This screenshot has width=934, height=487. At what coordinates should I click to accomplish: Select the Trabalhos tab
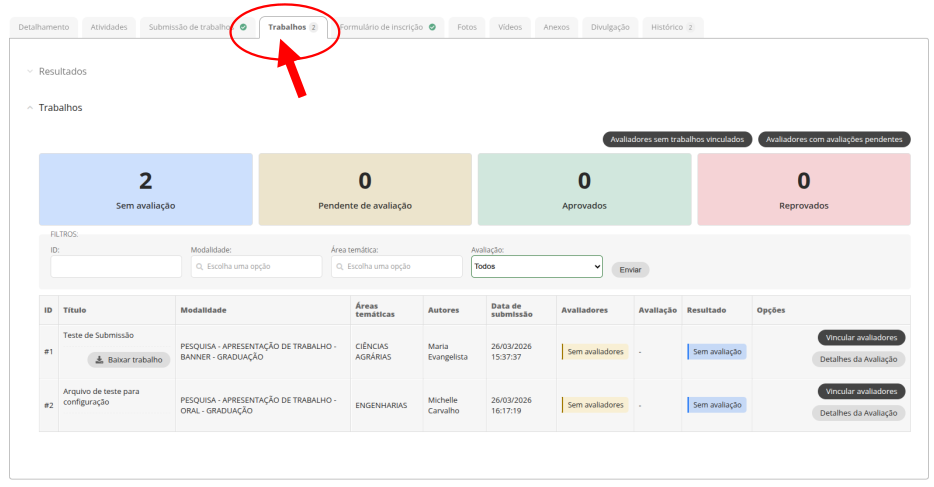pos(292,27)
